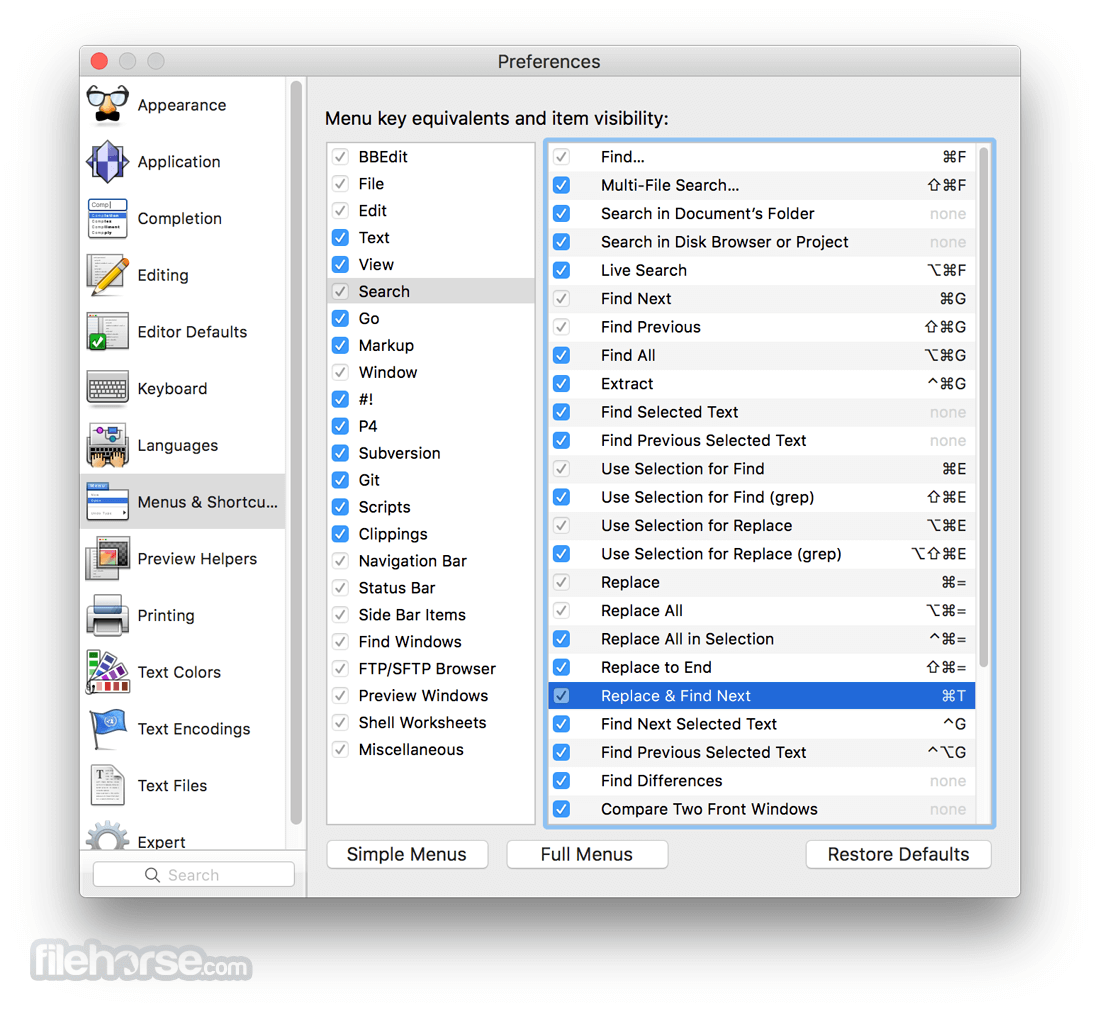Hide the Extract menu item checkbox
The height and width of the screenshot is (1011, 1100).
(561, 384)
